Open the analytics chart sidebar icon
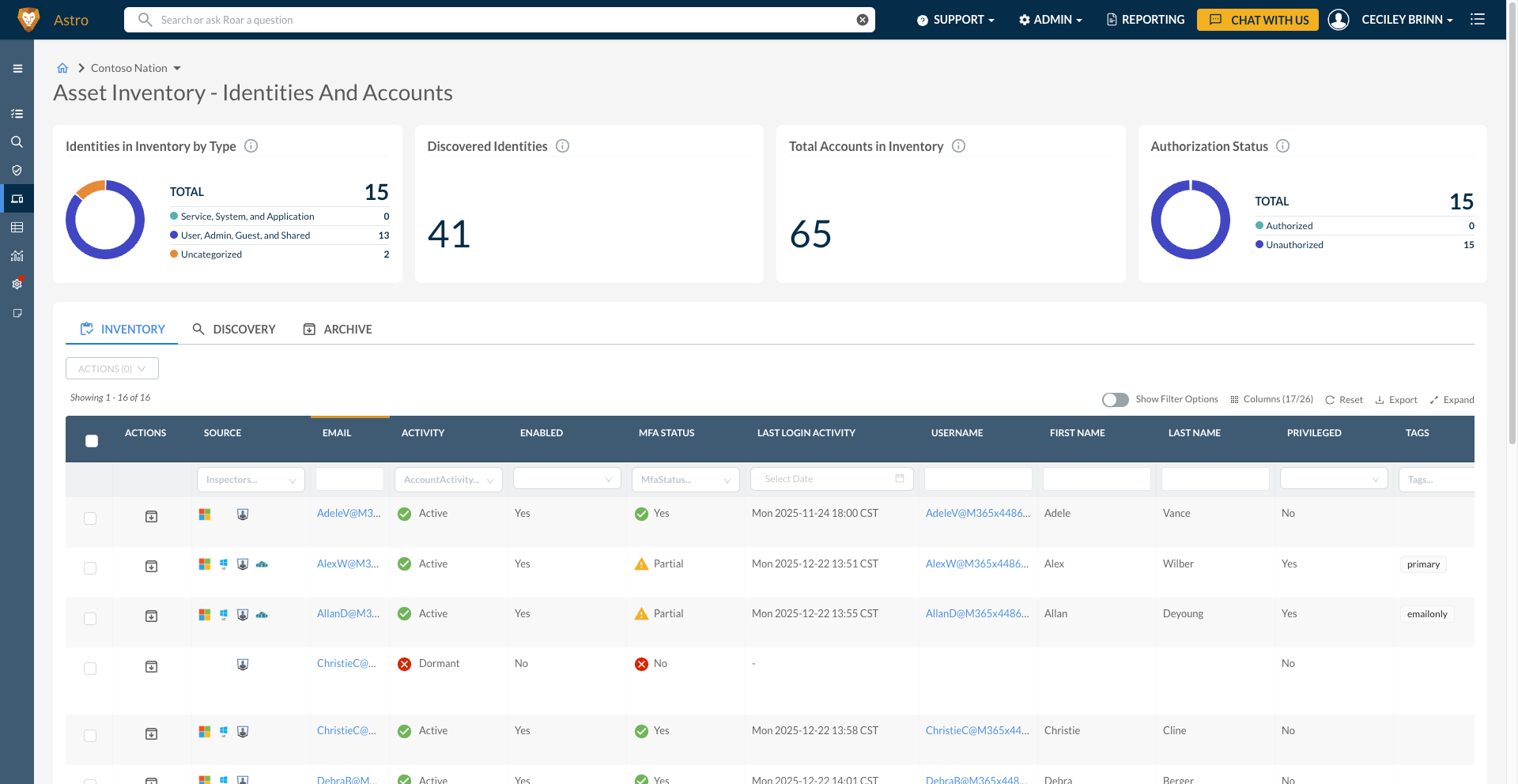The height and width of the screenshot is (784, 1518). (x=17, y=256)
